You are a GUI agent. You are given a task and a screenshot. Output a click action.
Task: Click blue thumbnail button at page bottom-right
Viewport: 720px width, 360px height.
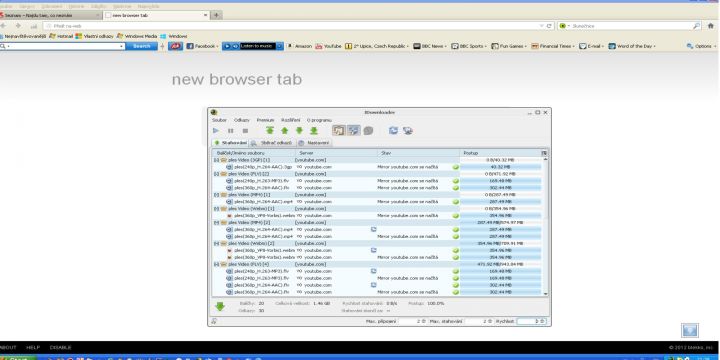click(689, 330)
